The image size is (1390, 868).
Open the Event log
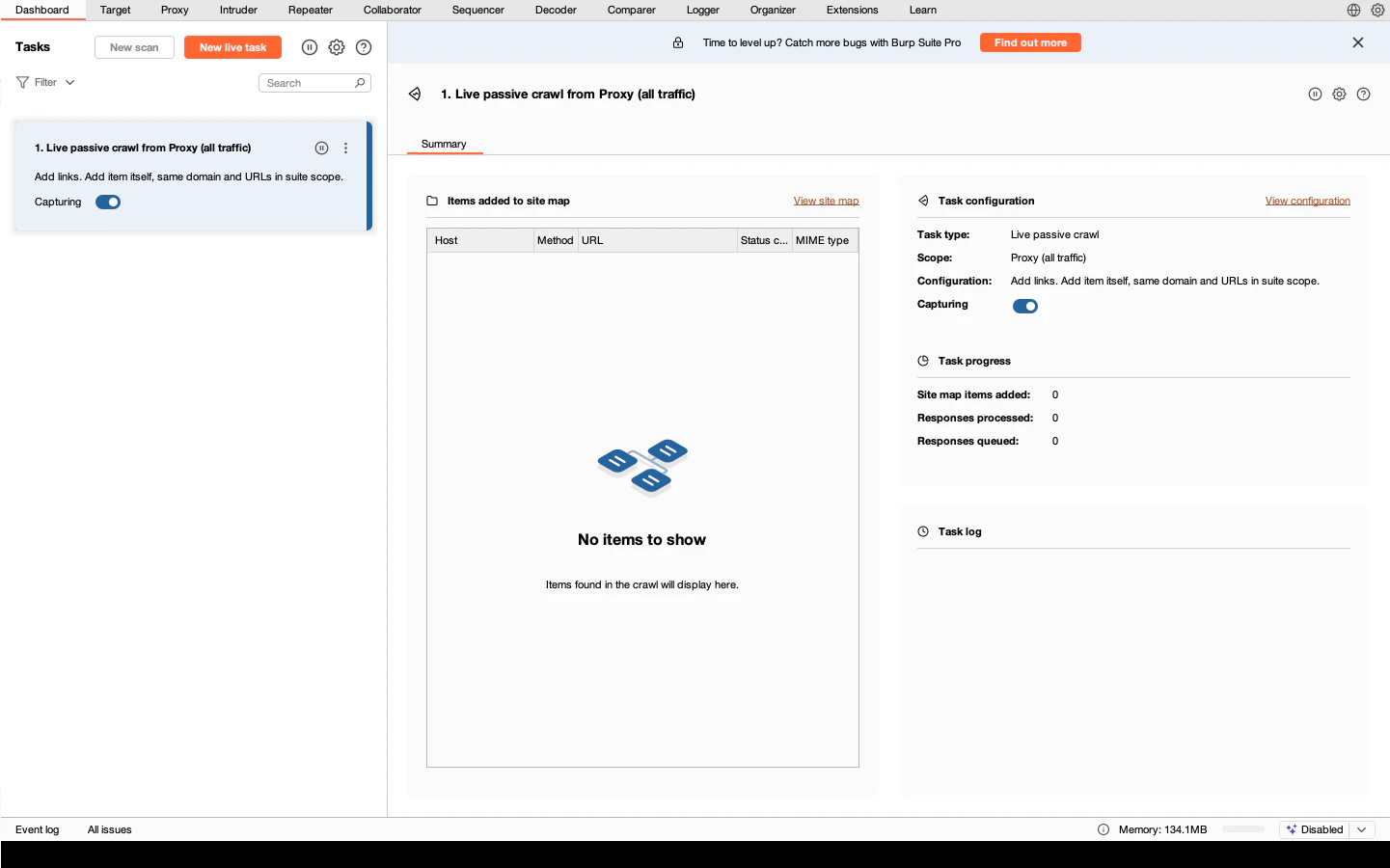[37, 829]
